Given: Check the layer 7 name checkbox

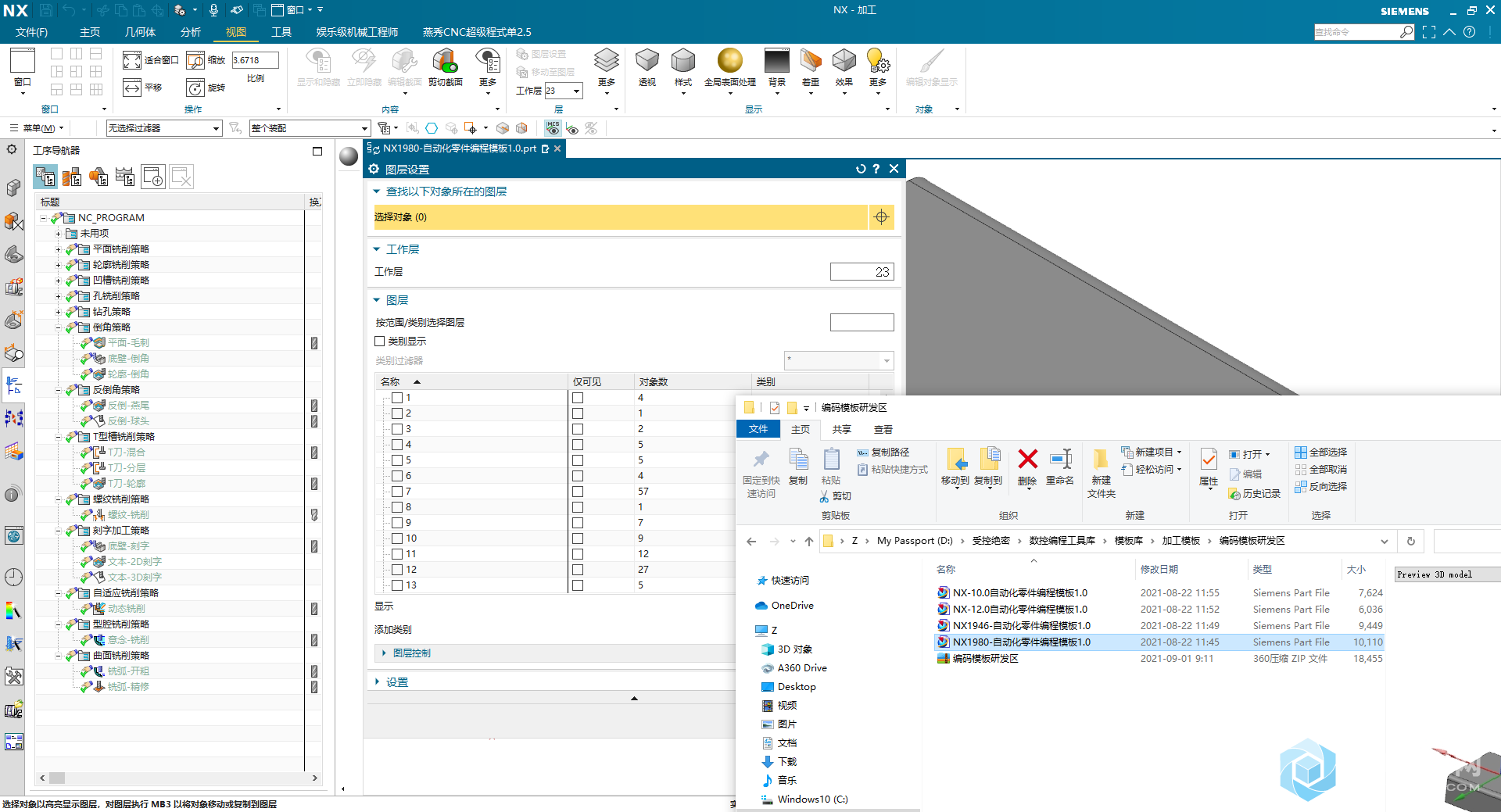Looking at the screenshot, I should [397, 492].
